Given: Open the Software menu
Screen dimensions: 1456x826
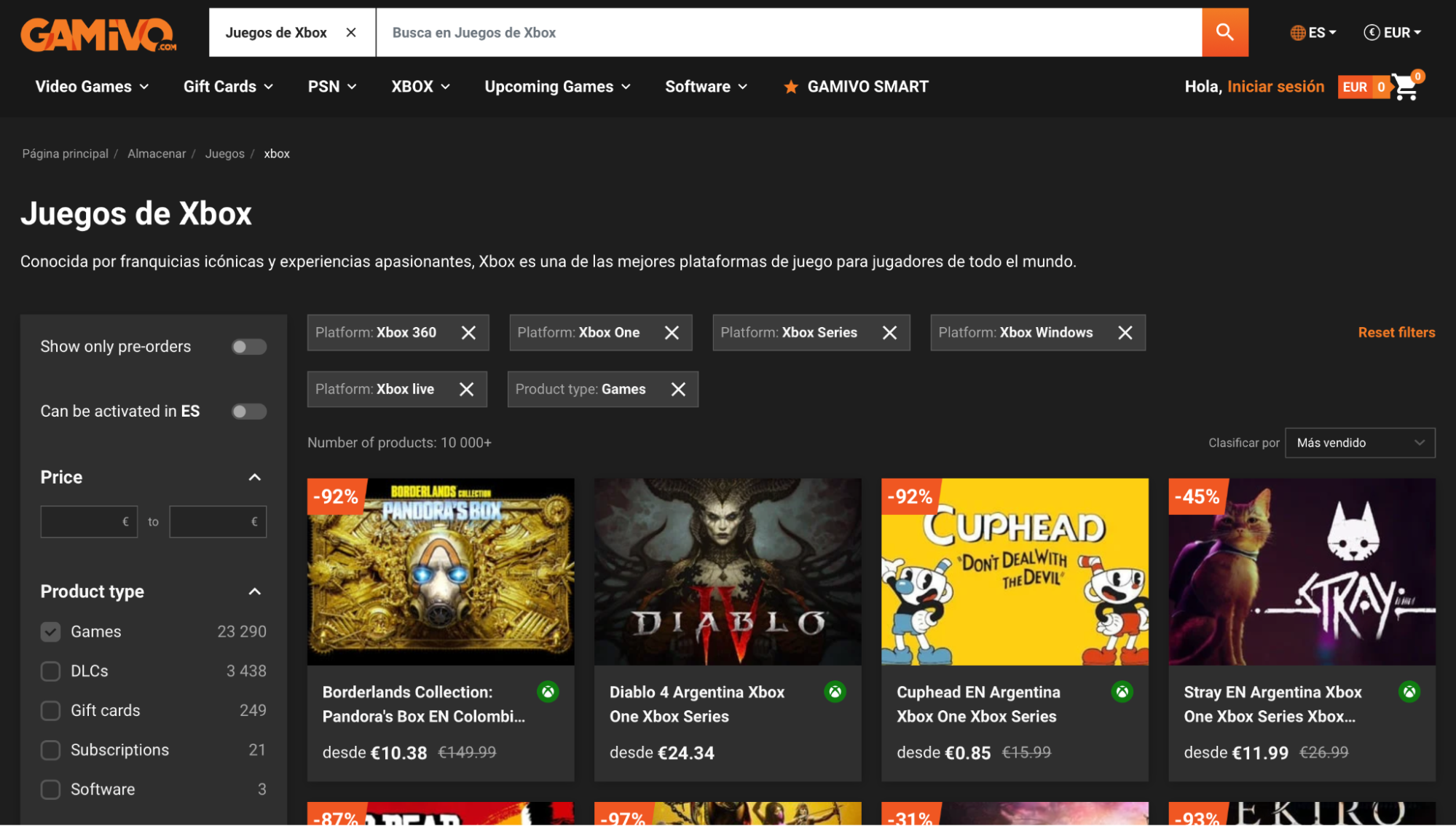Looking at the screenshot, I should pos(706,87).
